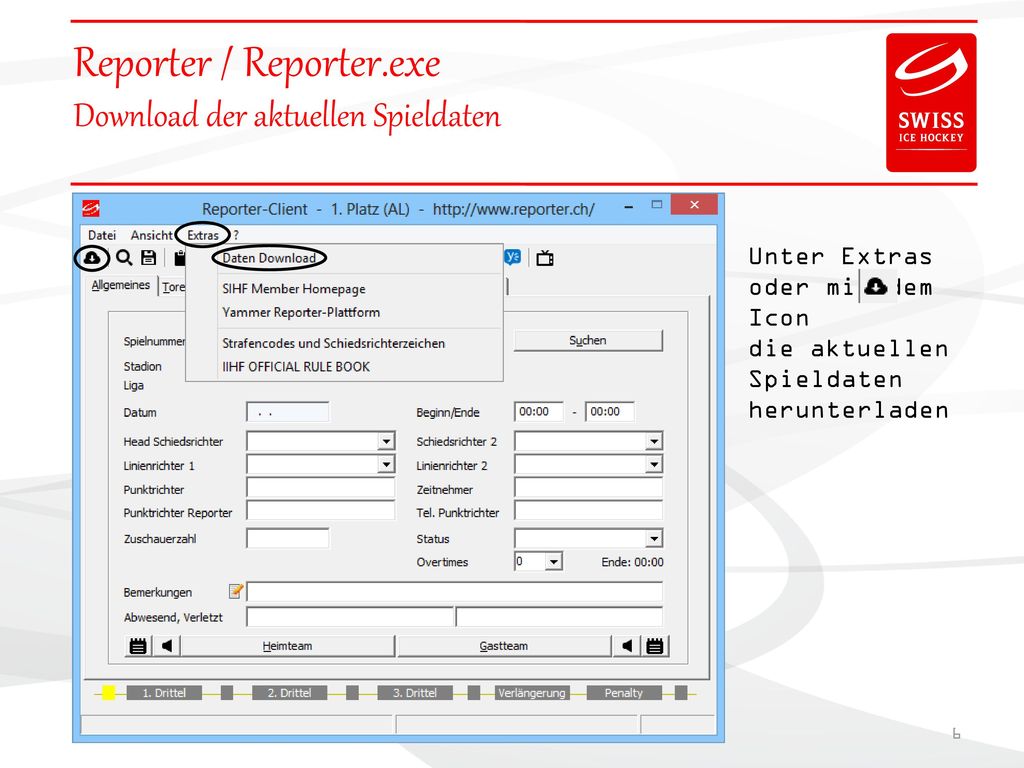Click the Gastteam button
This screenshot has height=768, width=1024.
coord(504,646)
